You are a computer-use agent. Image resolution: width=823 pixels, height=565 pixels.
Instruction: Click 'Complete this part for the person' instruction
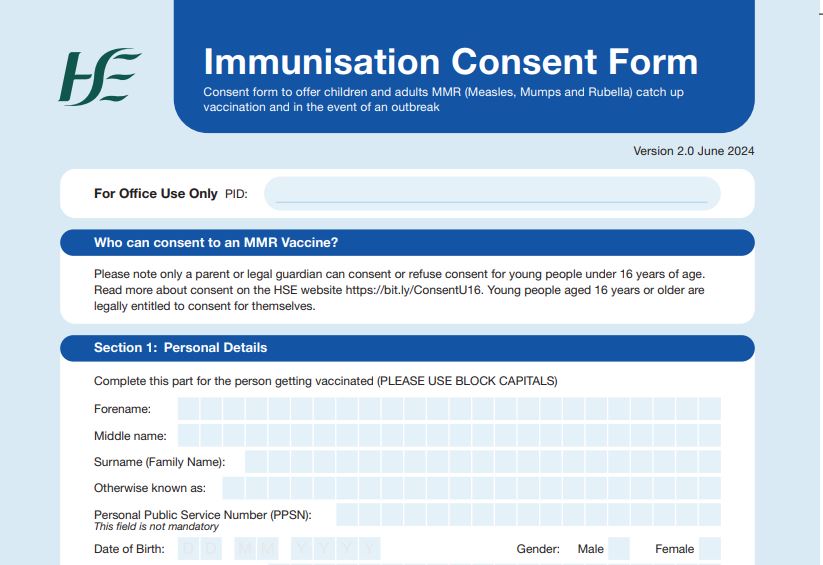pyautogui.click(x=325, y=381)
